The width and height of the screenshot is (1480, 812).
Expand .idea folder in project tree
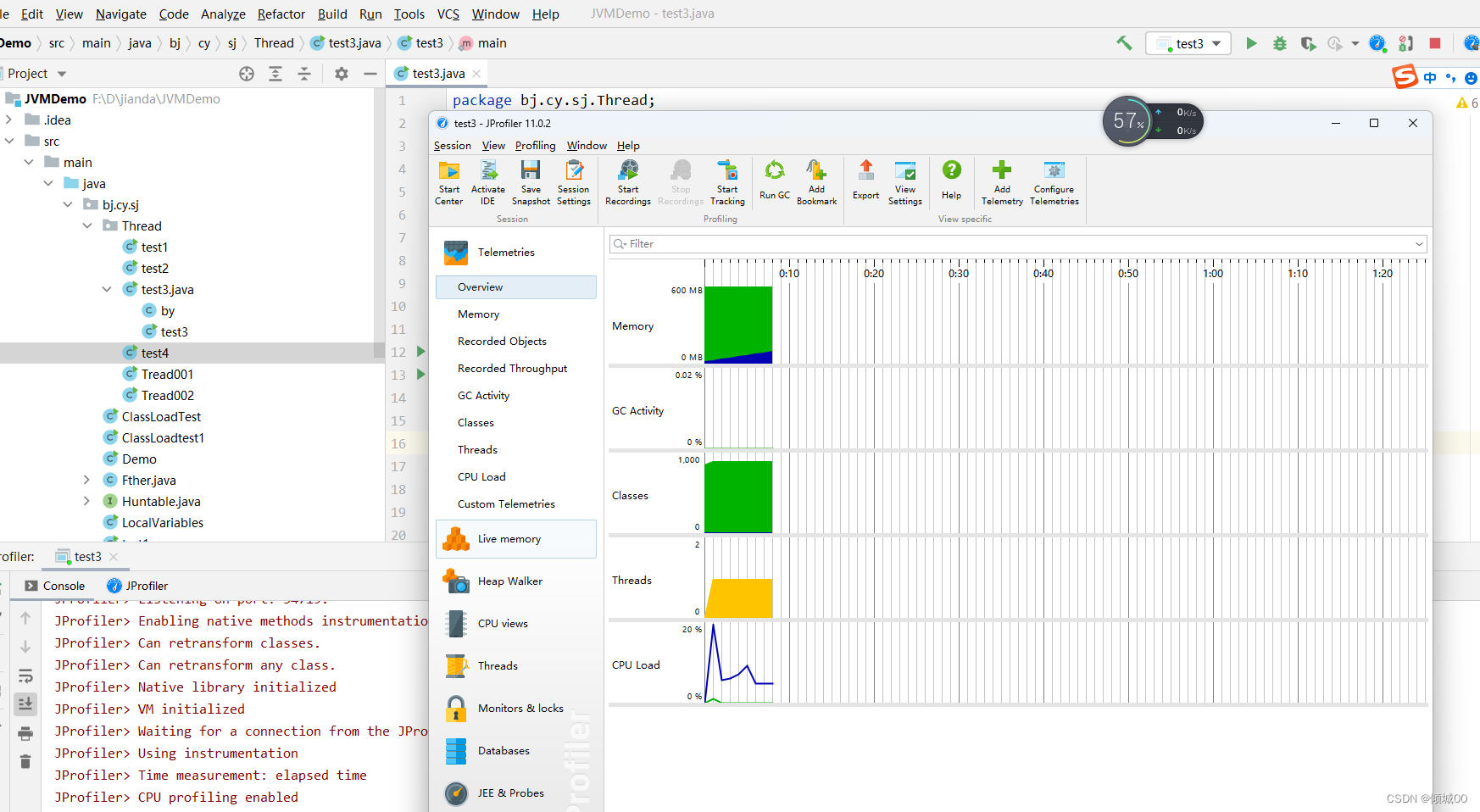[9, 120]
